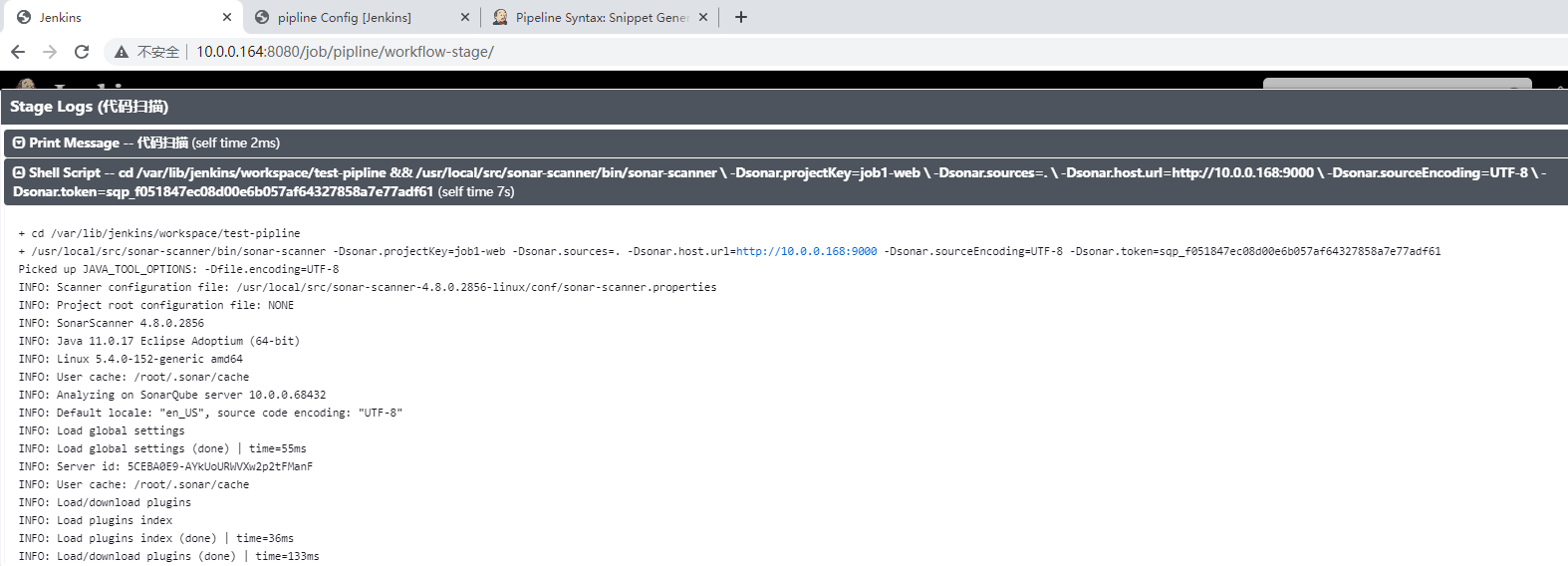The width and height of the screenshot is (1568, 566).
Task: Open the http://10.0.0.168:9000 link in log
Action: click(806, 251)
